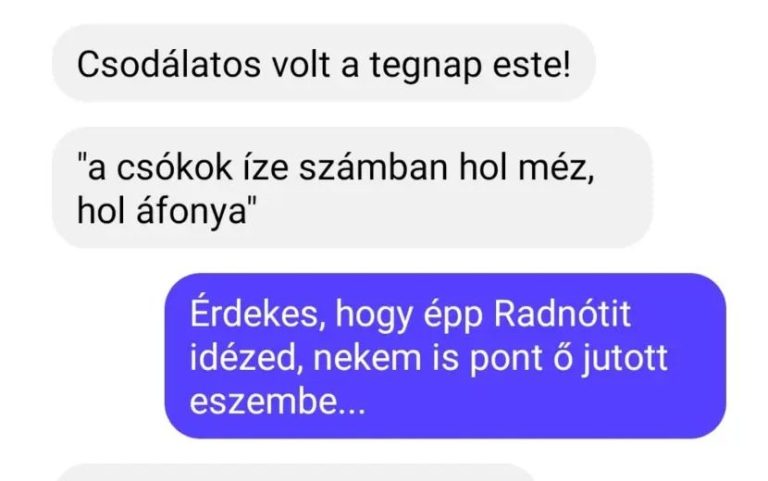Click the word "hogy" in purple bubble
Screen dimensions: 768x481
374,314
